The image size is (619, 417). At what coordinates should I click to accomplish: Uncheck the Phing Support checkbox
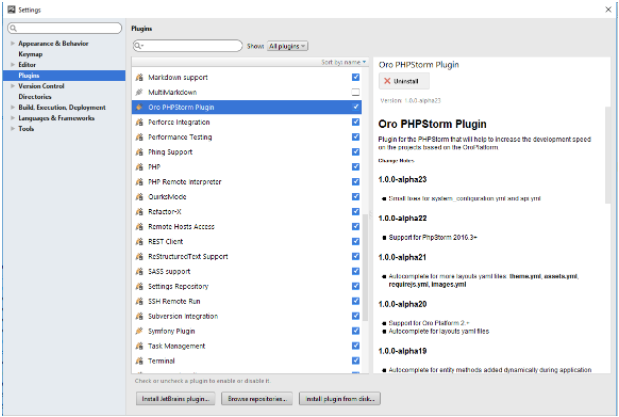click(356, 152)
